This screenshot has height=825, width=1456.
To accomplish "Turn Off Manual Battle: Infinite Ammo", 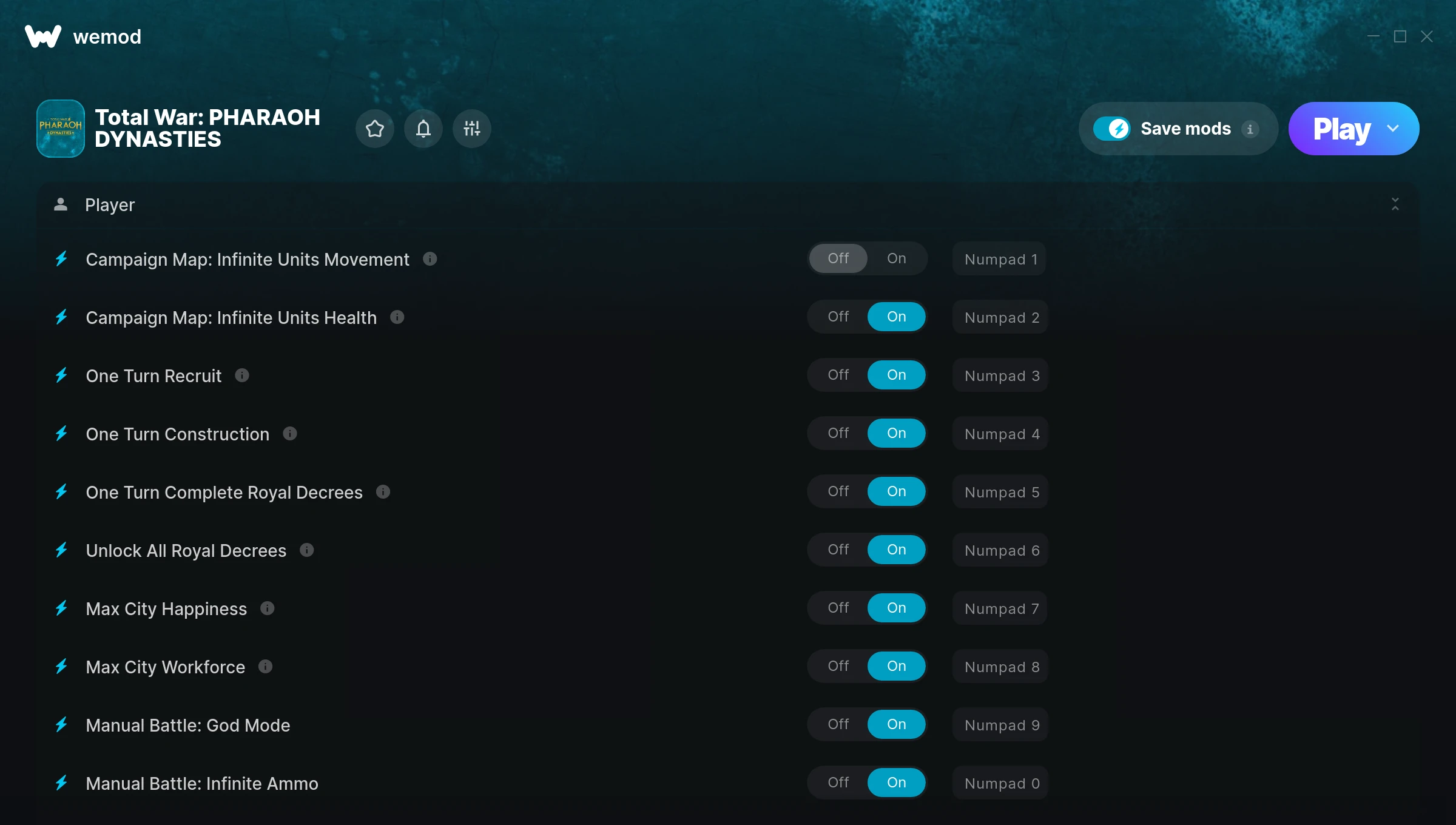I will [x=838, y=783].
